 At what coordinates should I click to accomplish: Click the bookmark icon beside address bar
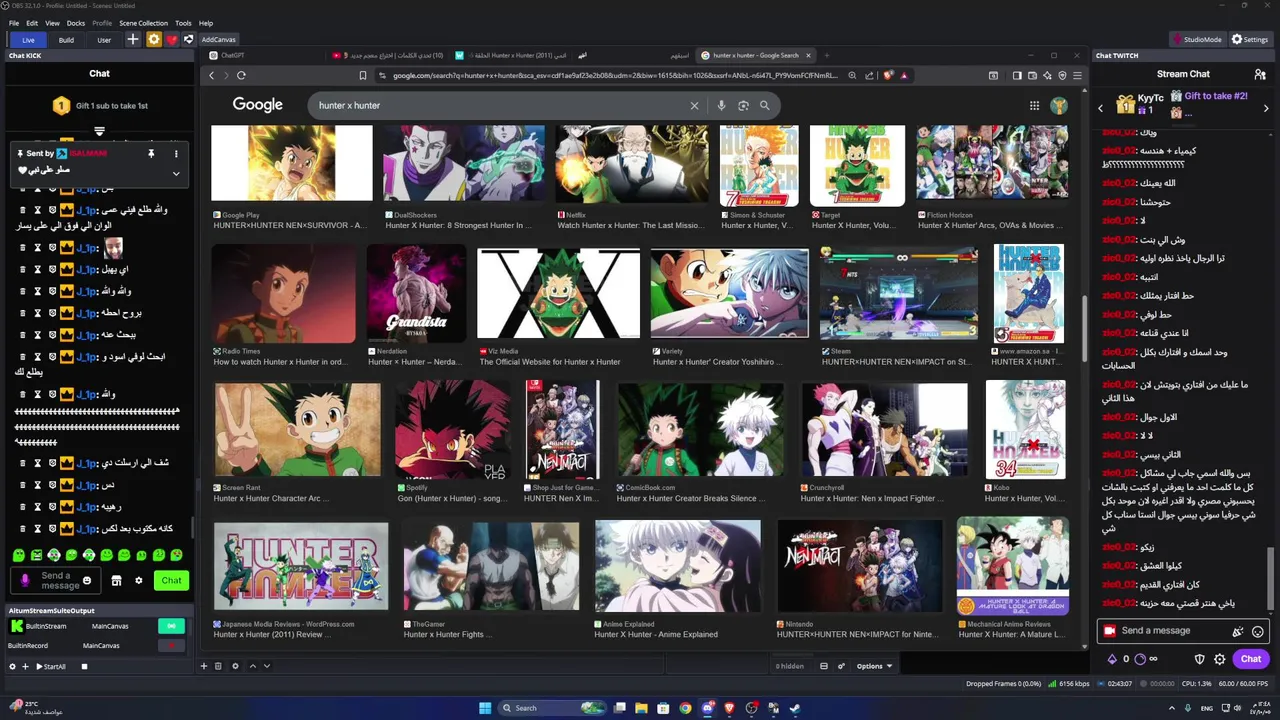tap(362, 75)
